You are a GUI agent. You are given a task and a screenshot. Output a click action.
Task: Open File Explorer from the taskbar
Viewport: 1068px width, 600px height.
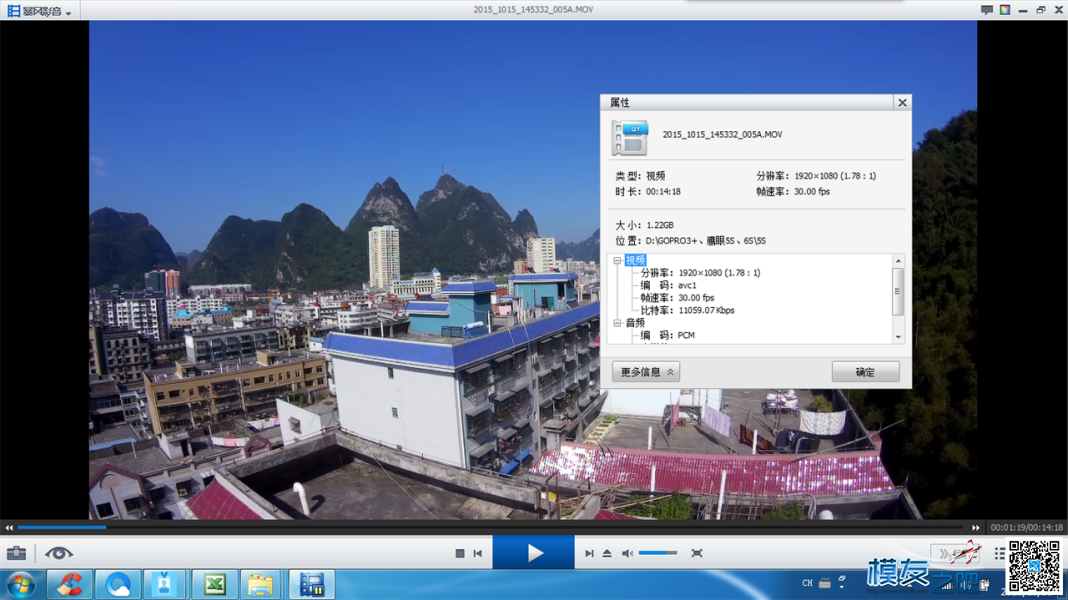pyautogui.click(x=260, y=585)
